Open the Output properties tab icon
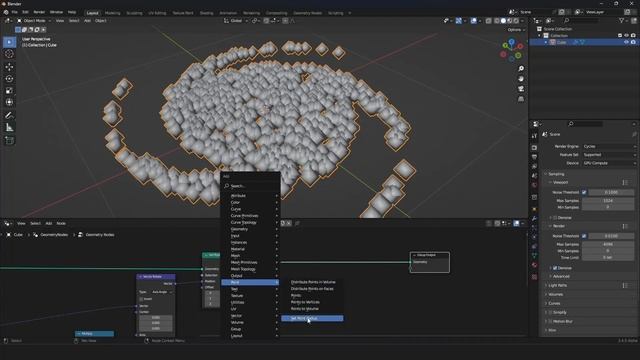 (534, 157)
